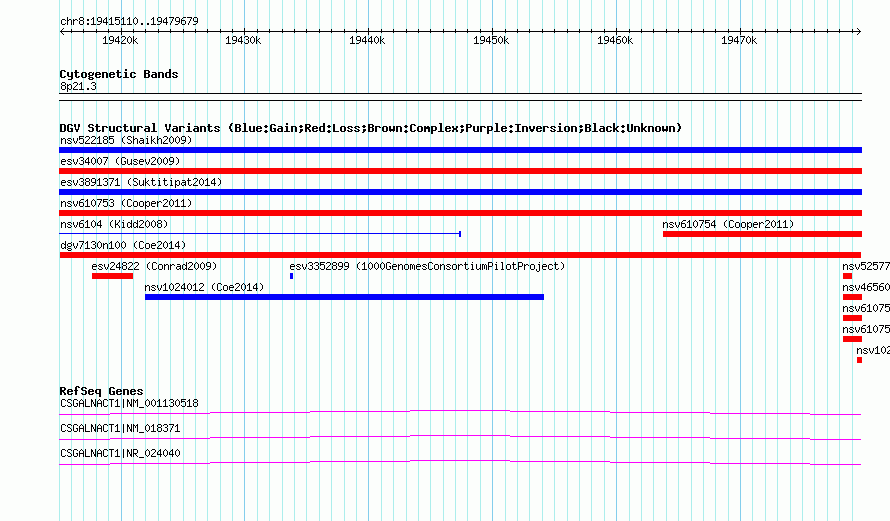890x521 pixels.
Task: Click the CSGALNACT1|NM_018371 transcript label
Action: (120, 428)
